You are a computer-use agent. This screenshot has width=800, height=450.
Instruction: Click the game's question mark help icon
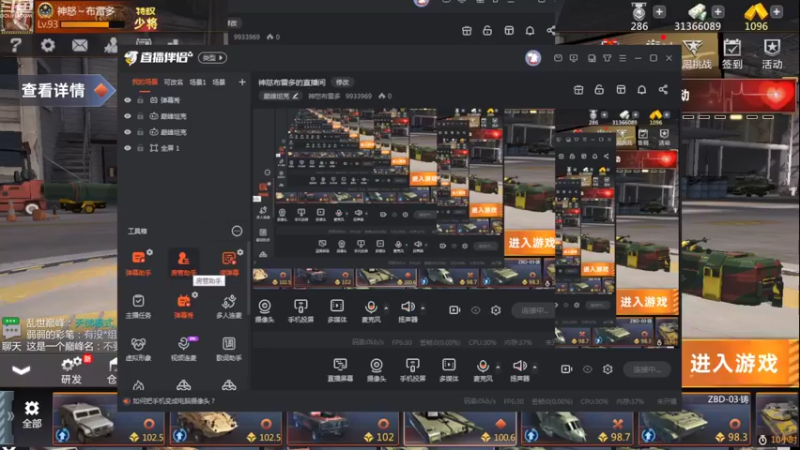pos(16,45)
